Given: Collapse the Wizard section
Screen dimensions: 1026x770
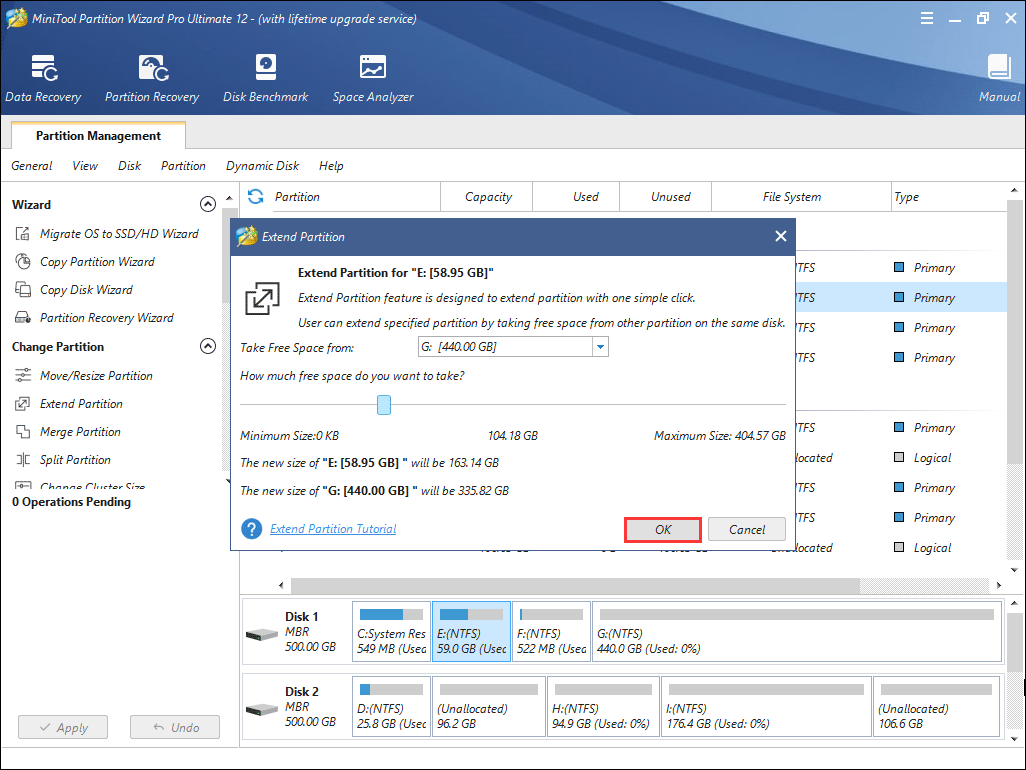Looking at the screenshot, I should (x=207, y=204).
